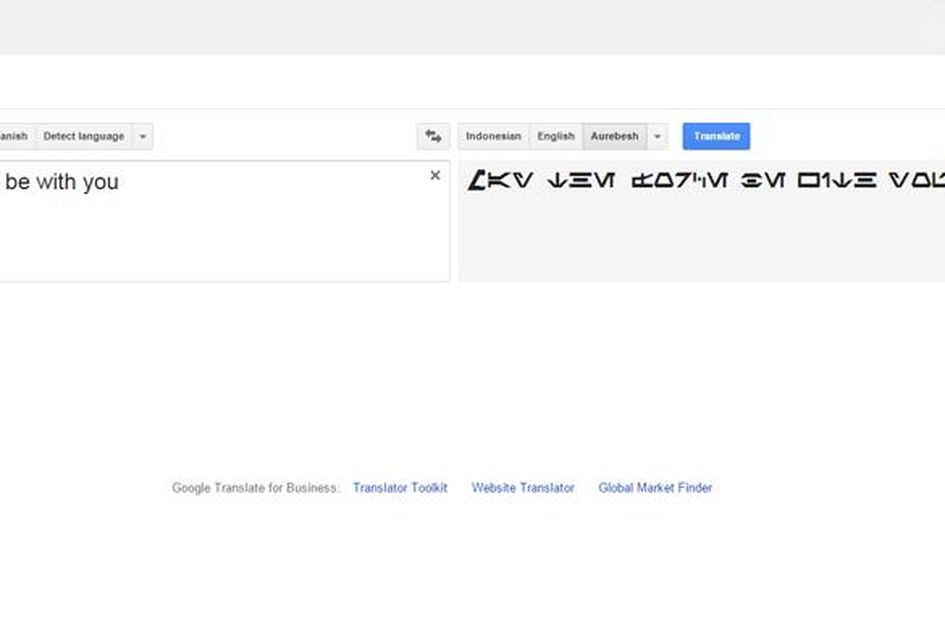Open the Website Translator link
The width and height of the screenshot is (945, 630).
click(522, 488)
